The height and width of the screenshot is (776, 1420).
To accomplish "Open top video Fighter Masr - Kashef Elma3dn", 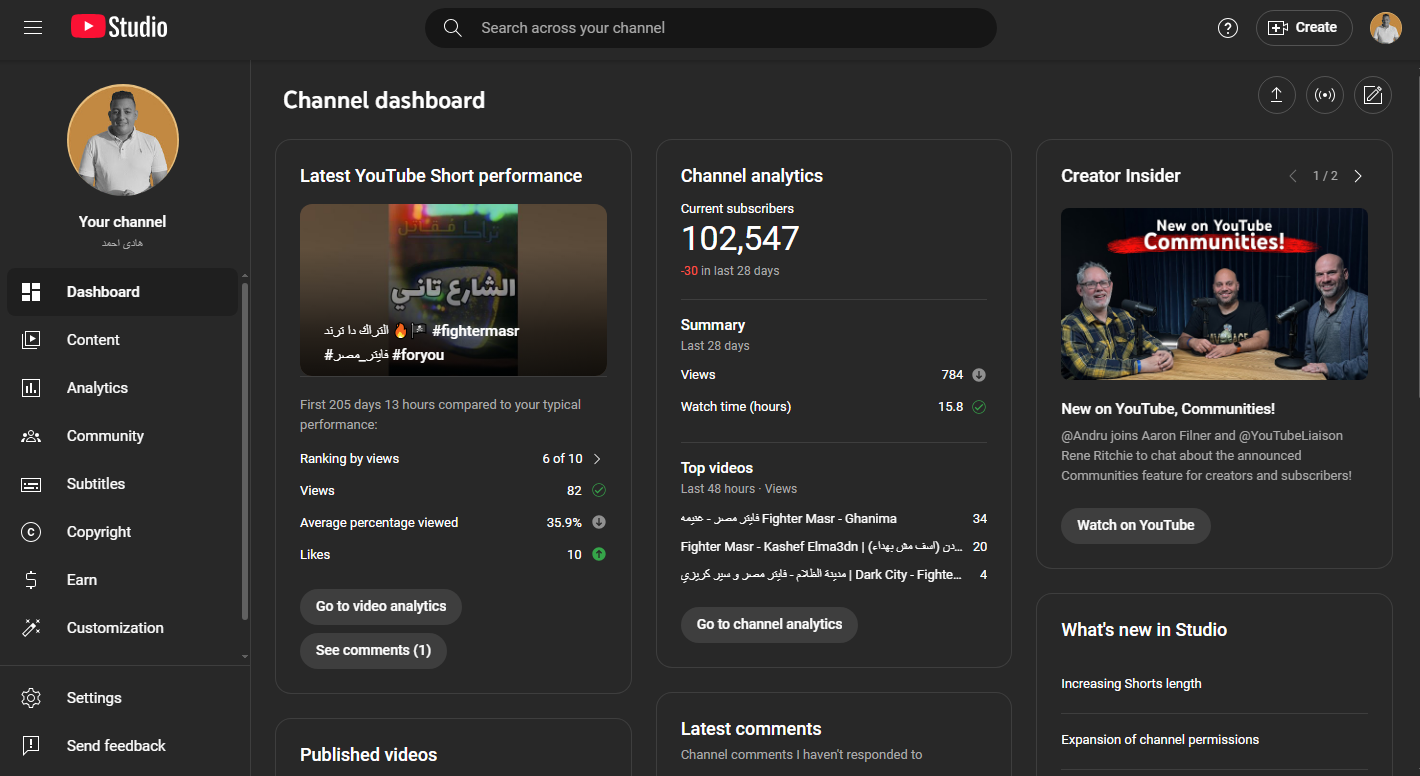I will pos(820,547).
